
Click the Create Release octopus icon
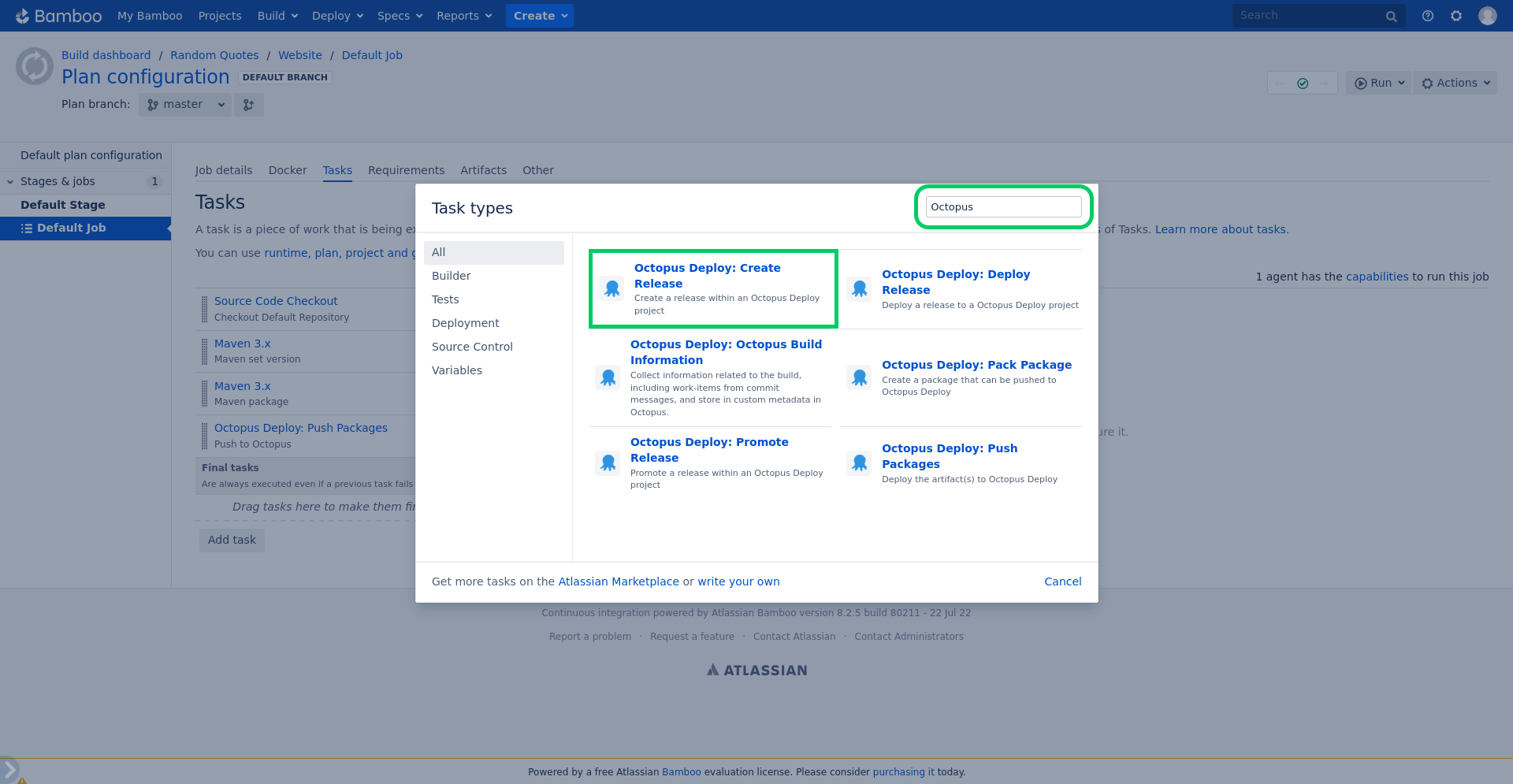tap(612, 288)
